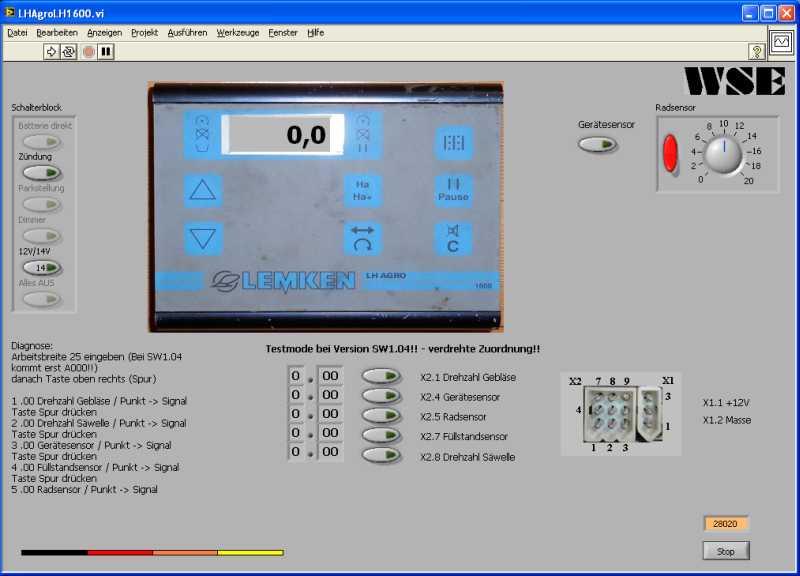Click the Testmode bei Version SW1.04 heading
Image resolution: width=800 pixels, height=576 pixels.
click(x=403, y=349)
